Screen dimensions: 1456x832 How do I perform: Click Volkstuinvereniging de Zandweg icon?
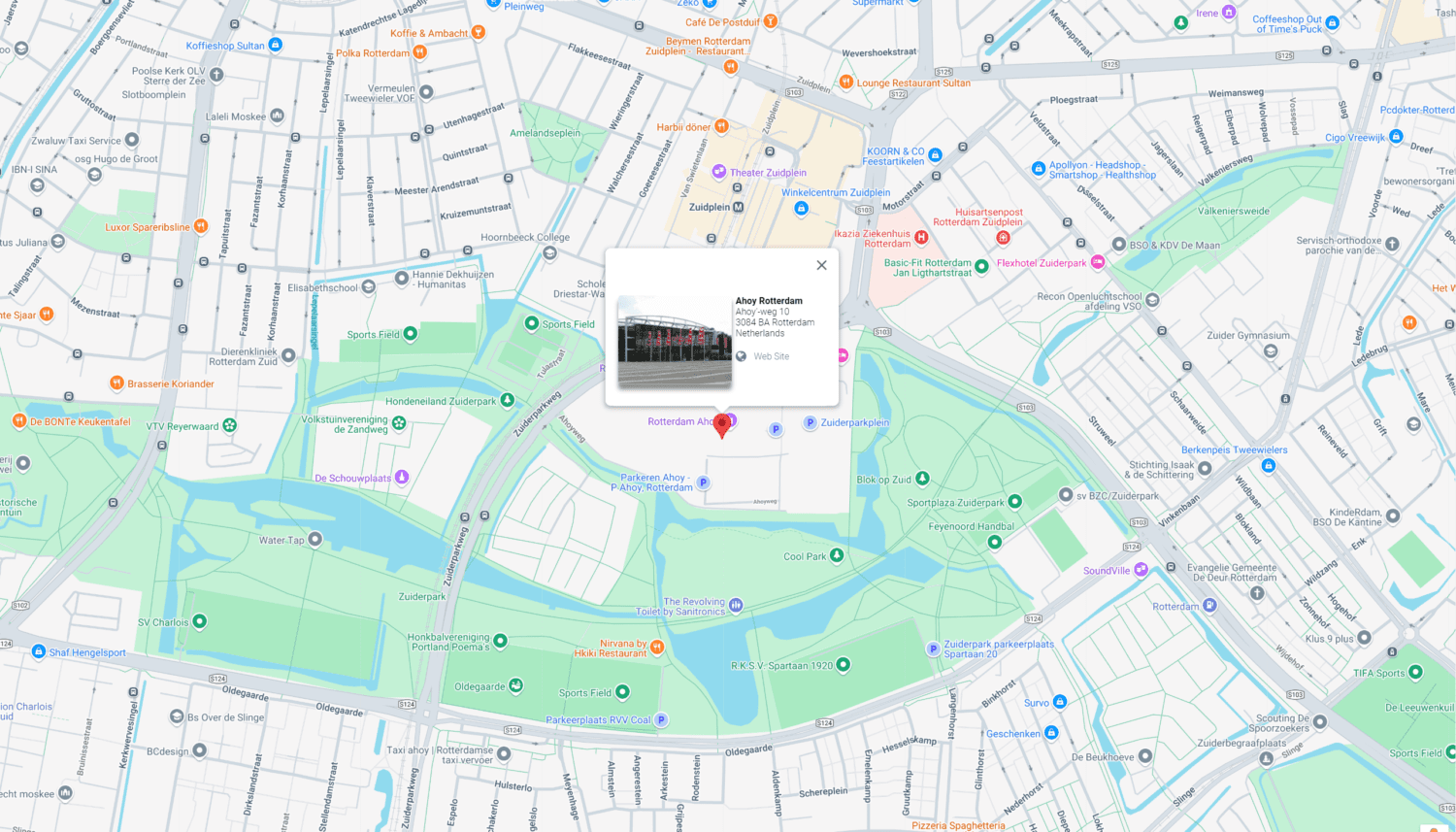tap(399, 423)
